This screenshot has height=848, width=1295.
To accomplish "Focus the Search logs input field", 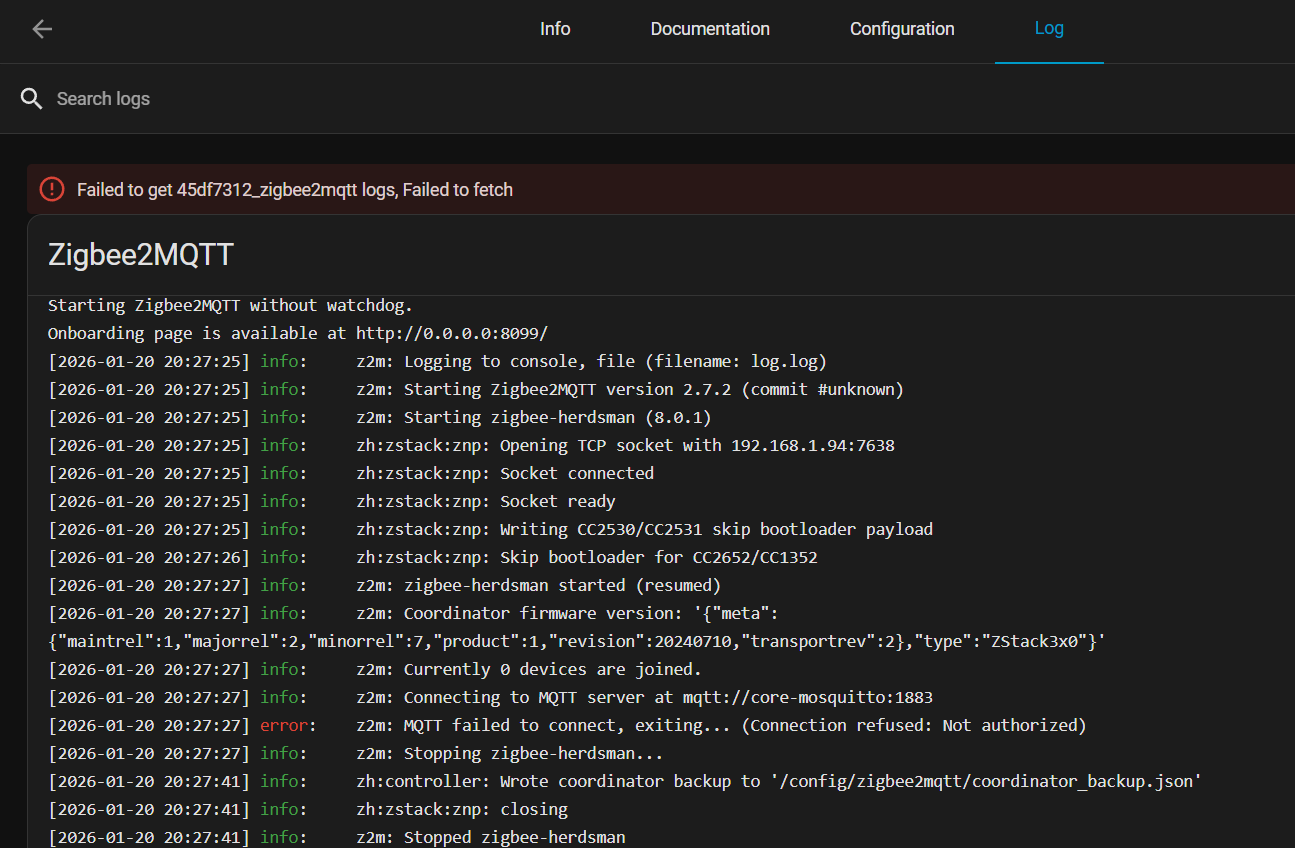I will [400, 99].
